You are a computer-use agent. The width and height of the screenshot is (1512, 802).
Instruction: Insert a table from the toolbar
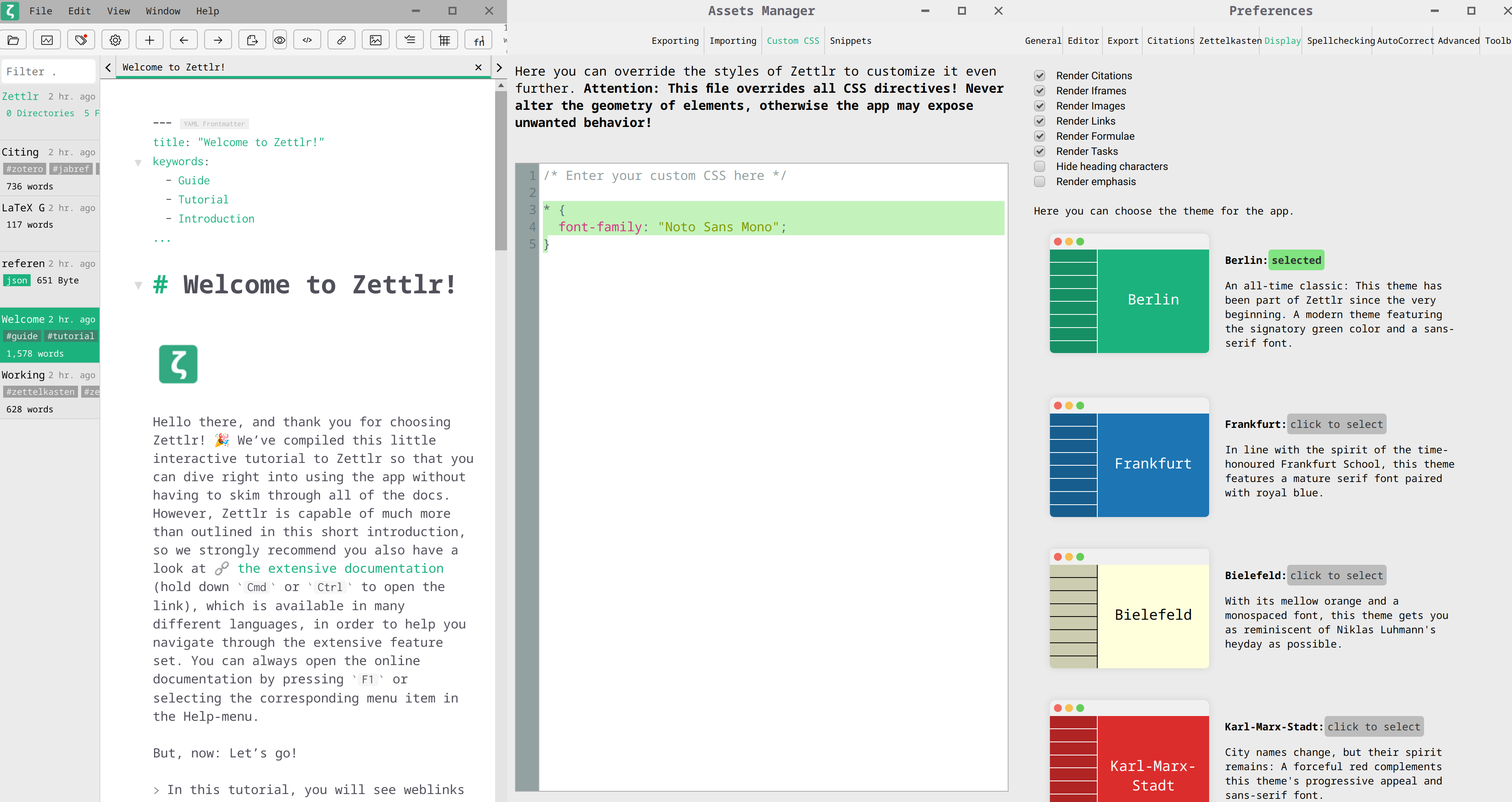point(444,40)
